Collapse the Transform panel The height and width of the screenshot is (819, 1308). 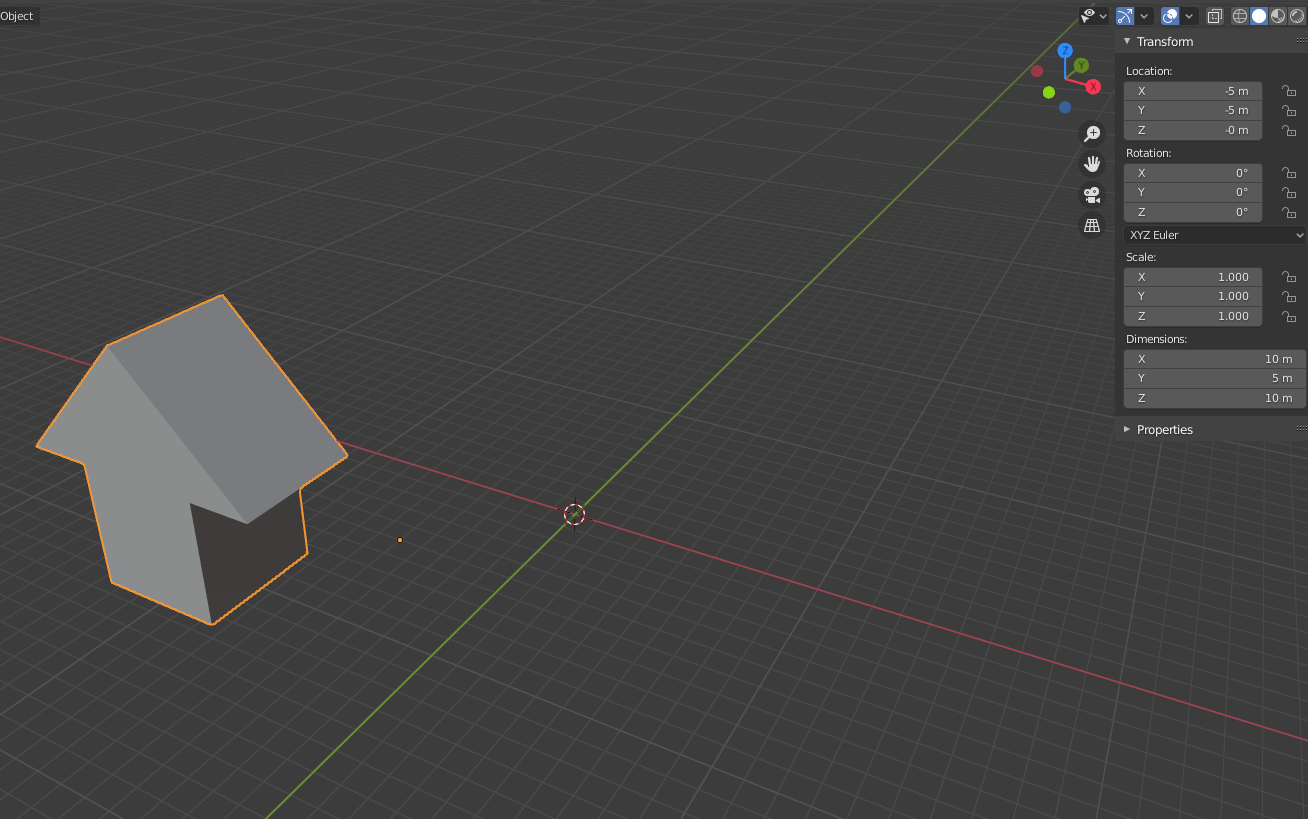point(1127,42)
